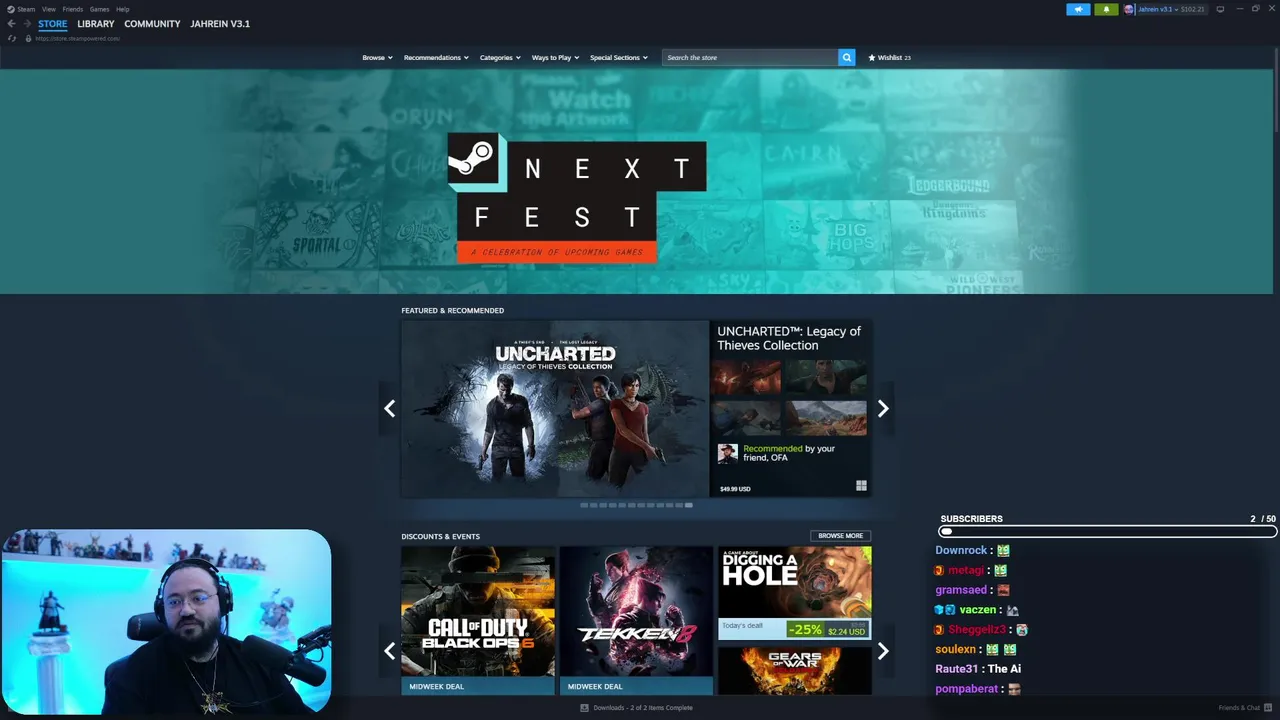Image resolution: width=1280 pixels, height=720 pixels.
Task: Click the store URL address text
Action: [x=78, y=38]
